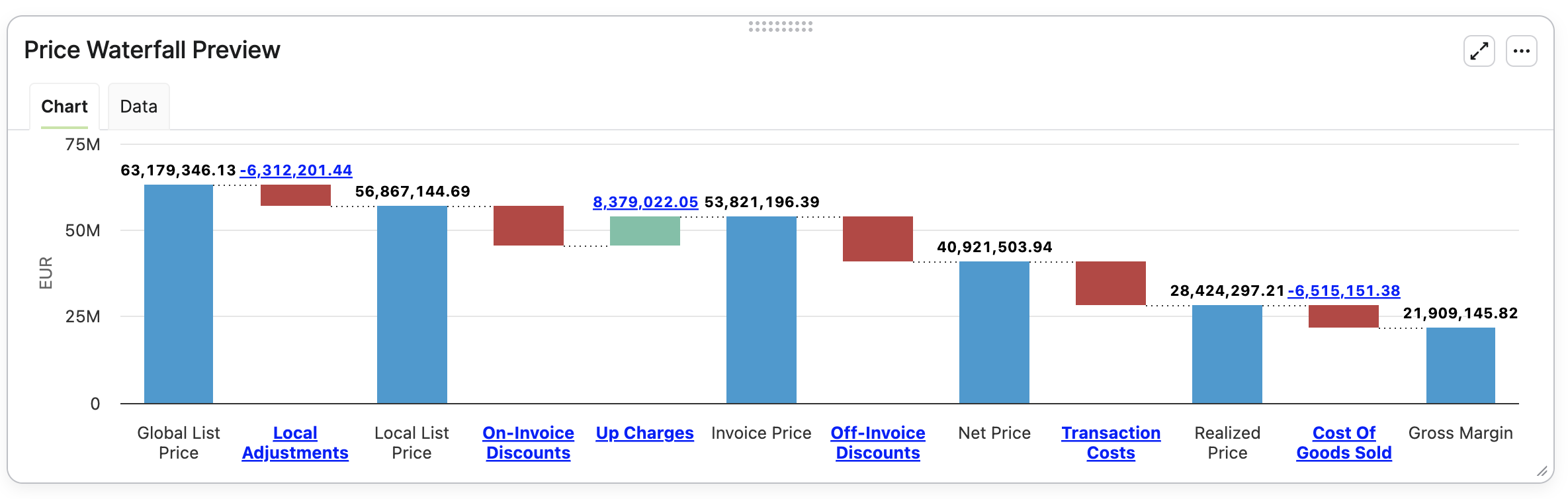
Task: Open the Local Adjustments link
Action: [x=295, y=443]
